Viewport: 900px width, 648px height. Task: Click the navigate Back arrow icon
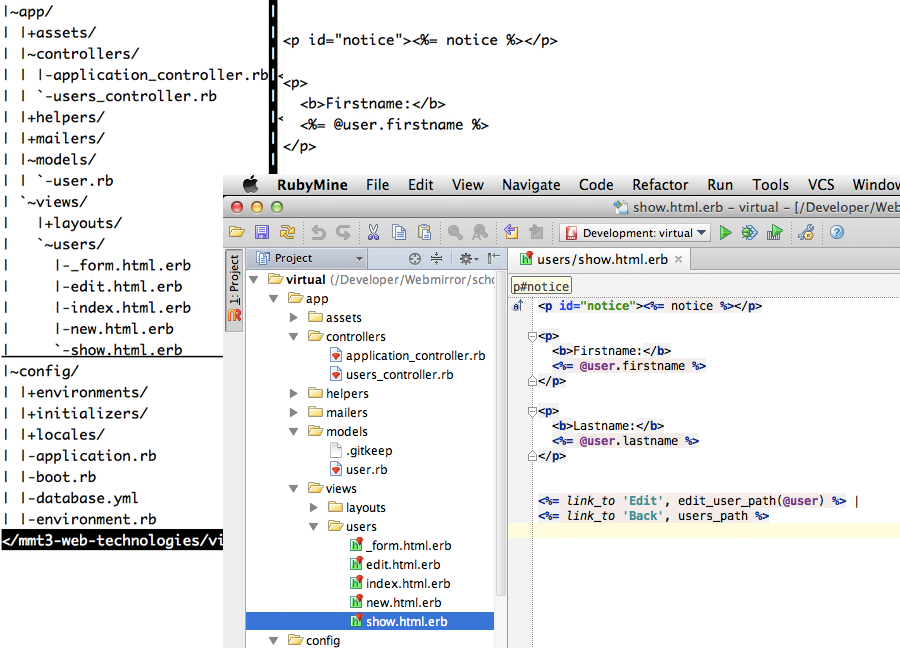click(x=511, y=232)
